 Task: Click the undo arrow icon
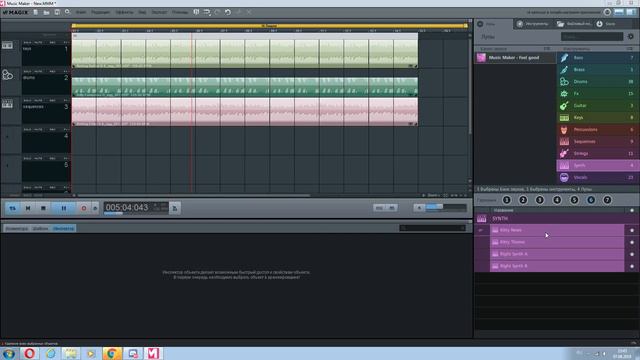coord(228,12)
